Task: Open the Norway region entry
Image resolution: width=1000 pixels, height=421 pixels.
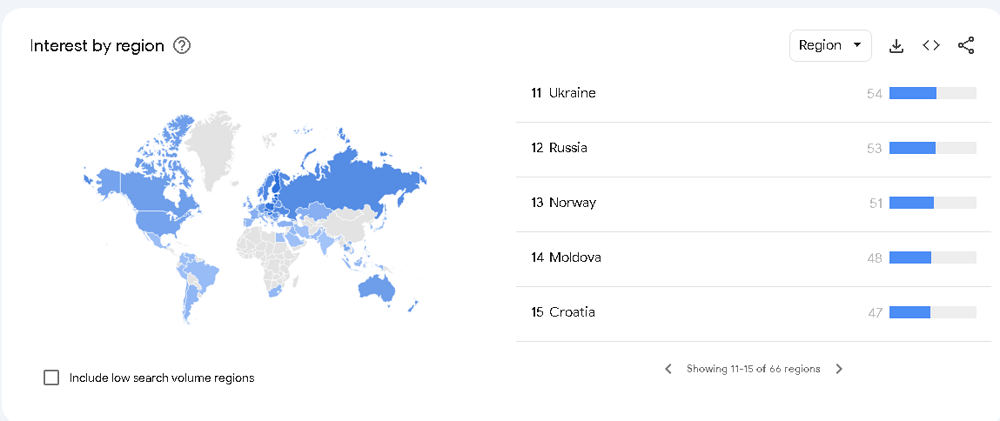Action: pos(572,203)
